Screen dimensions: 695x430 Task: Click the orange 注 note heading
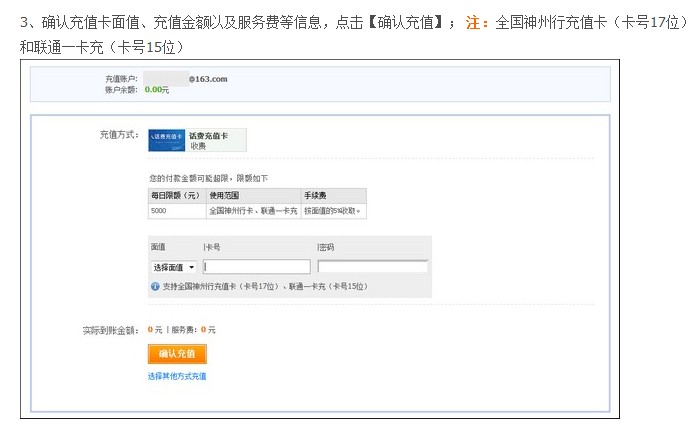[476, 22]
